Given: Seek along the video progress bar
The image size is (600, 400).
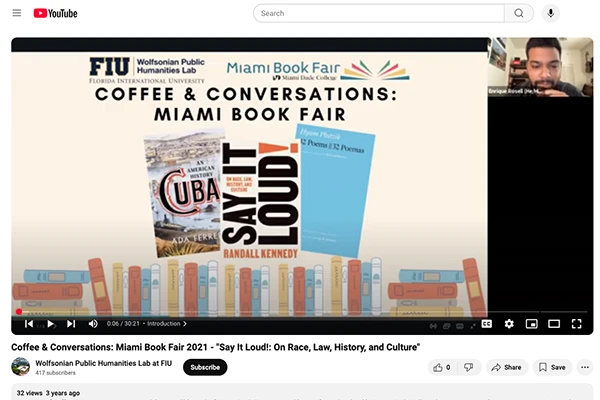Looking at the screenshot, I should [x=302, y=312].
